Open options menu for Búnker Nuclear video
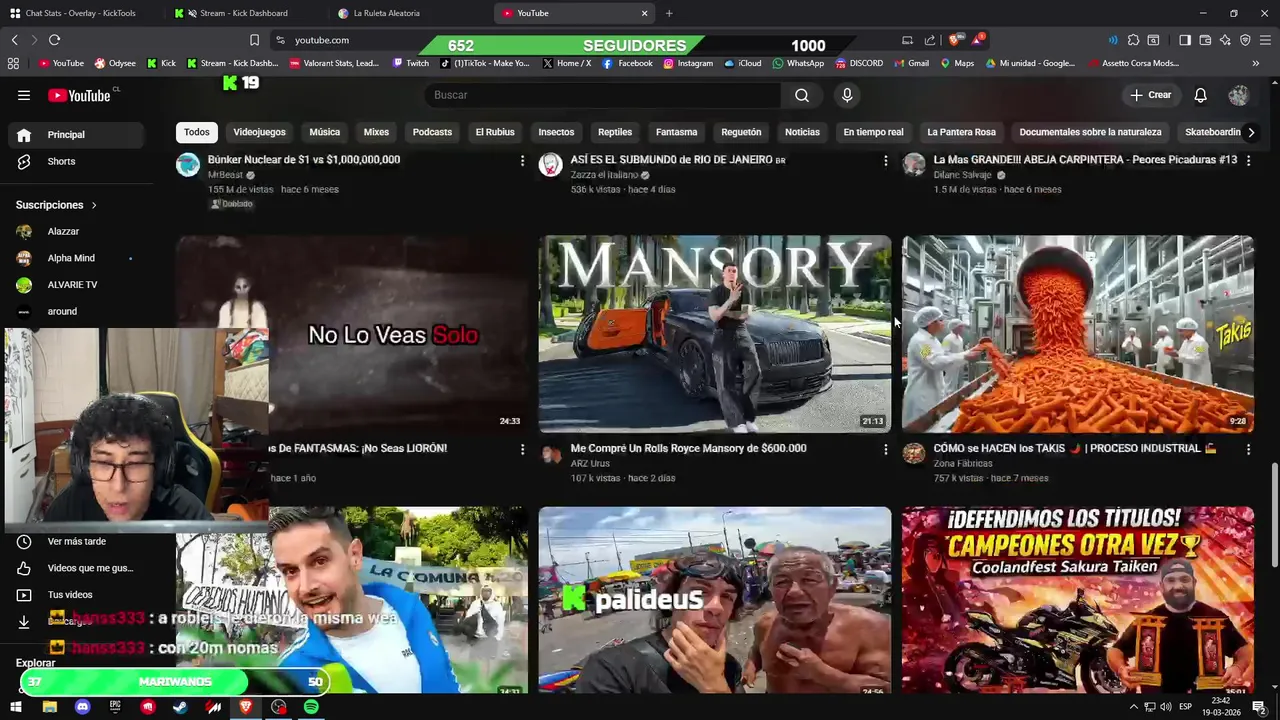This screenshot has height=720, width=1280. [522, 160]
